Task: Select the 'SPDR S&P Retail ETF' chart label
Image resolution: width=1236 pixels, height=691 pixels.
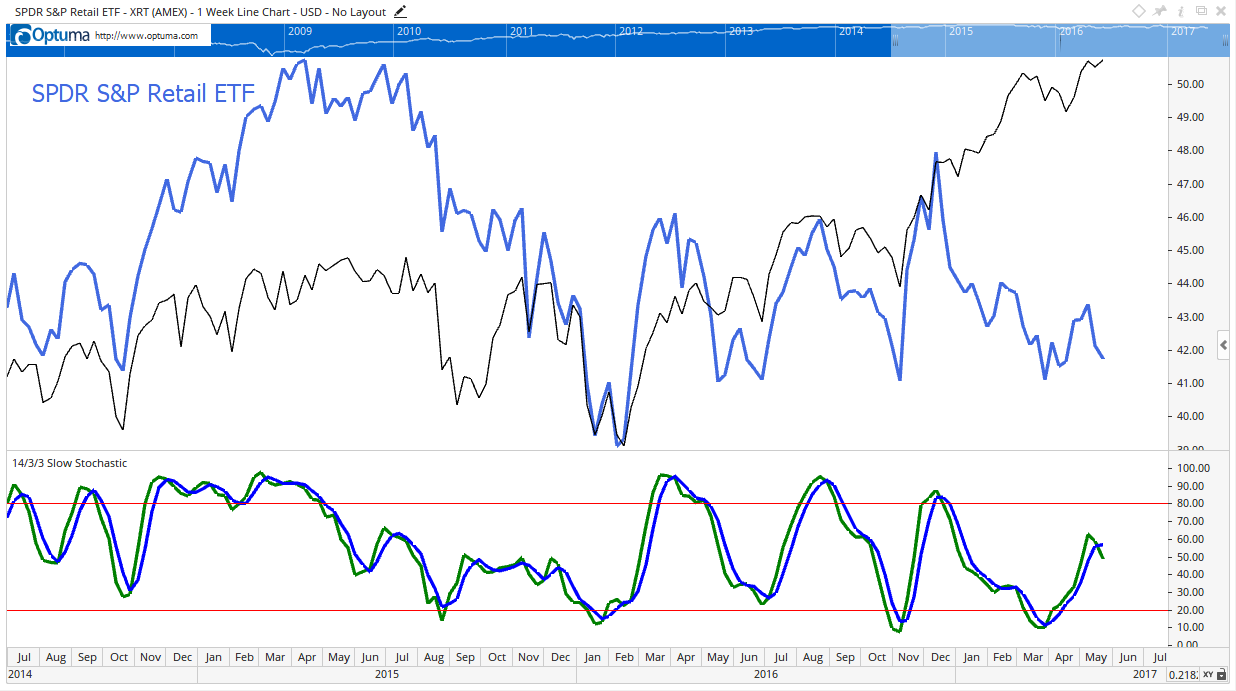Action: click(x=143, y=93)
